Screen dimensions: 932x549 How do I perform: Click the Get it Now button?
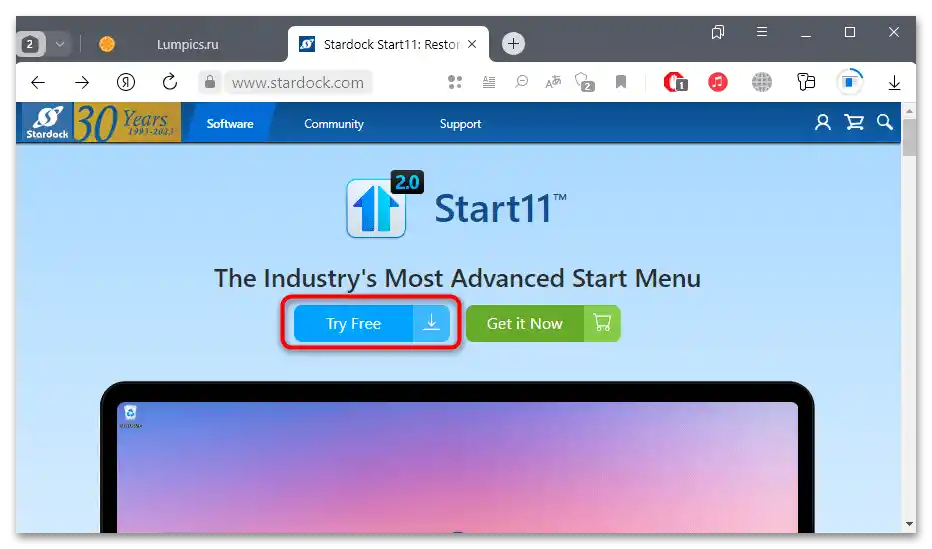543,323
